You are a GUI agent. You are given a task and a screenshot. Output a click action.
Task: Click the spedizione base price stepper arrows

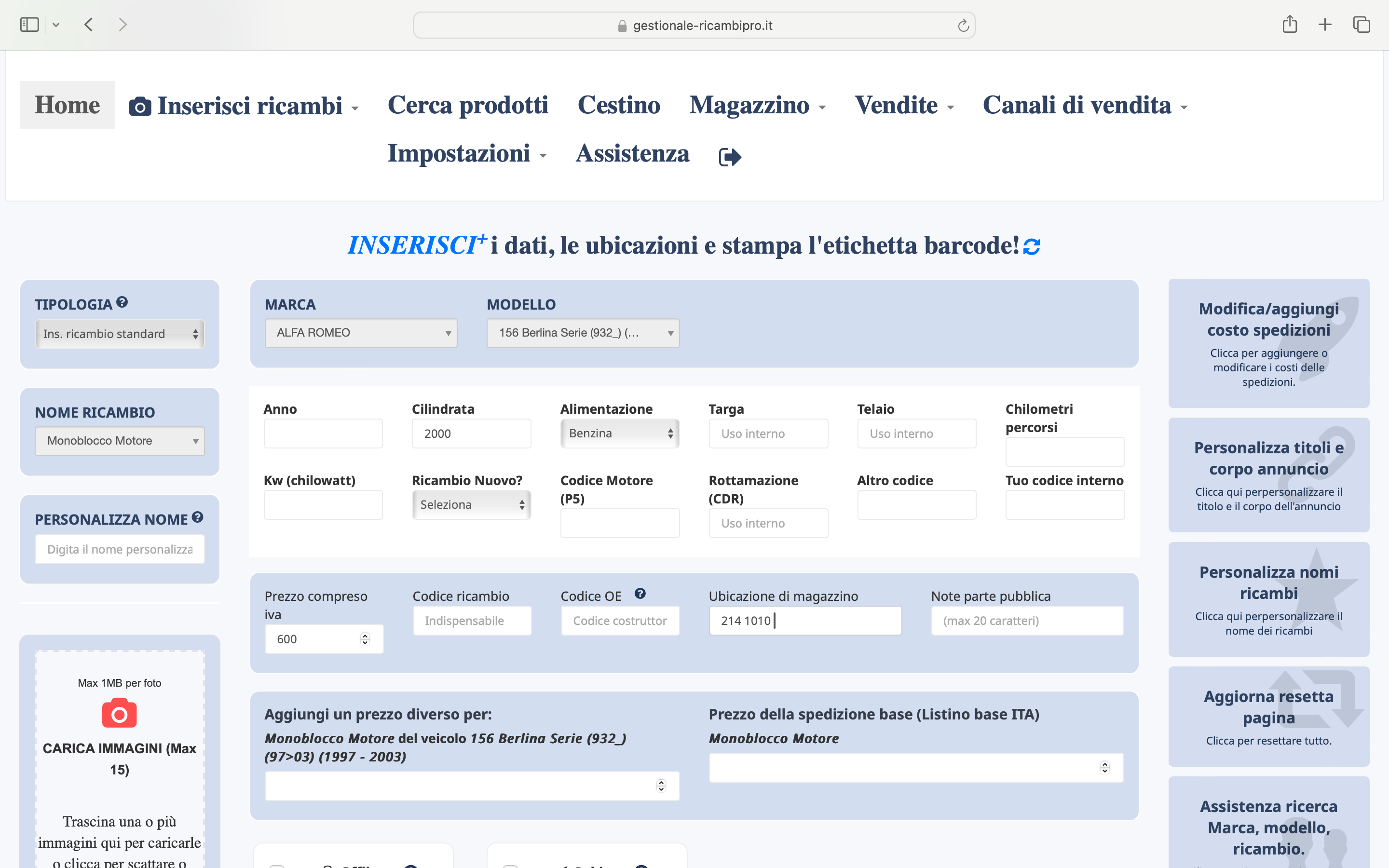(1105, 768)
